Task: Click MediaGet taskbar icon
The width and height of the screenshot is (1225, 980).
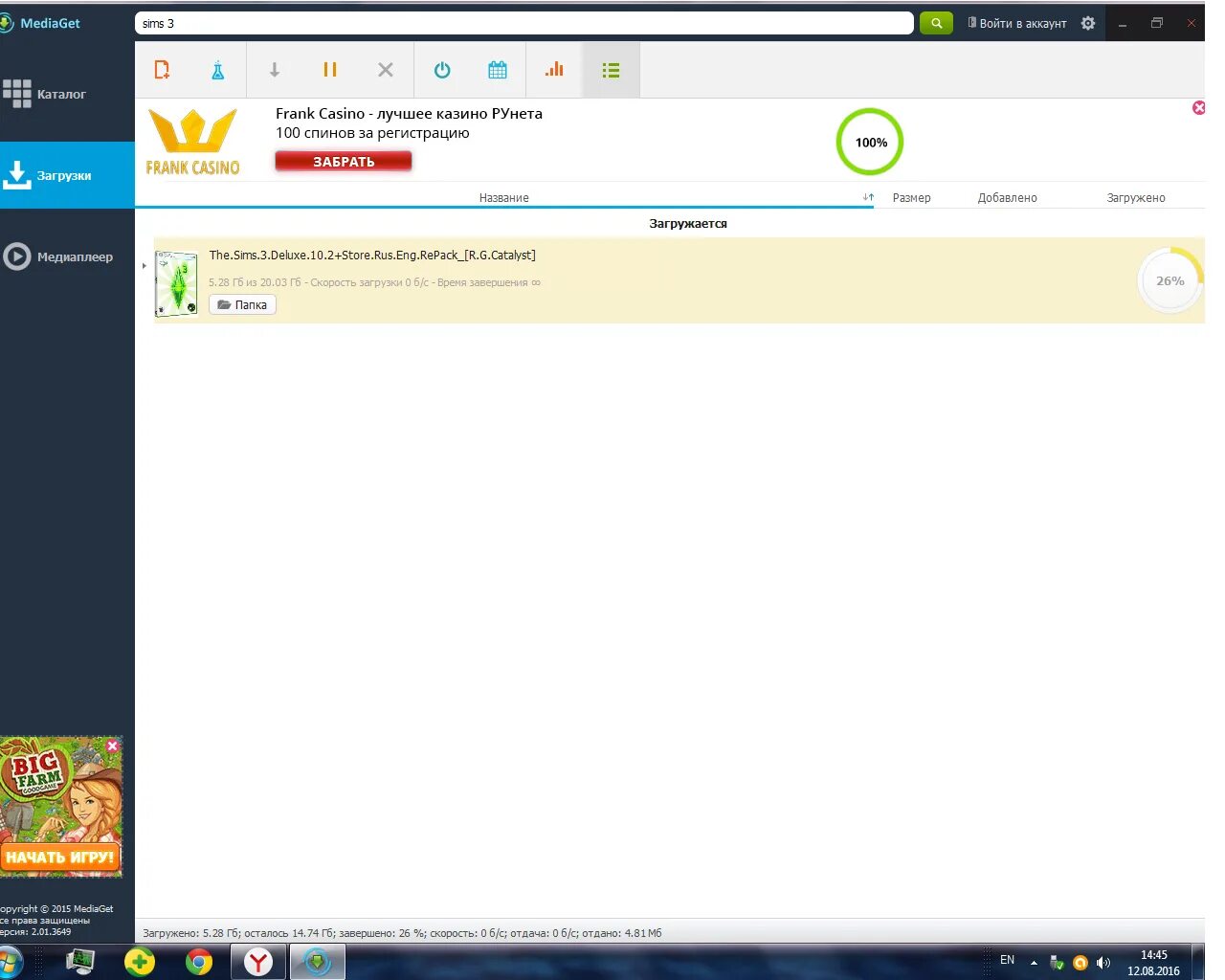Action: [317, 962]
